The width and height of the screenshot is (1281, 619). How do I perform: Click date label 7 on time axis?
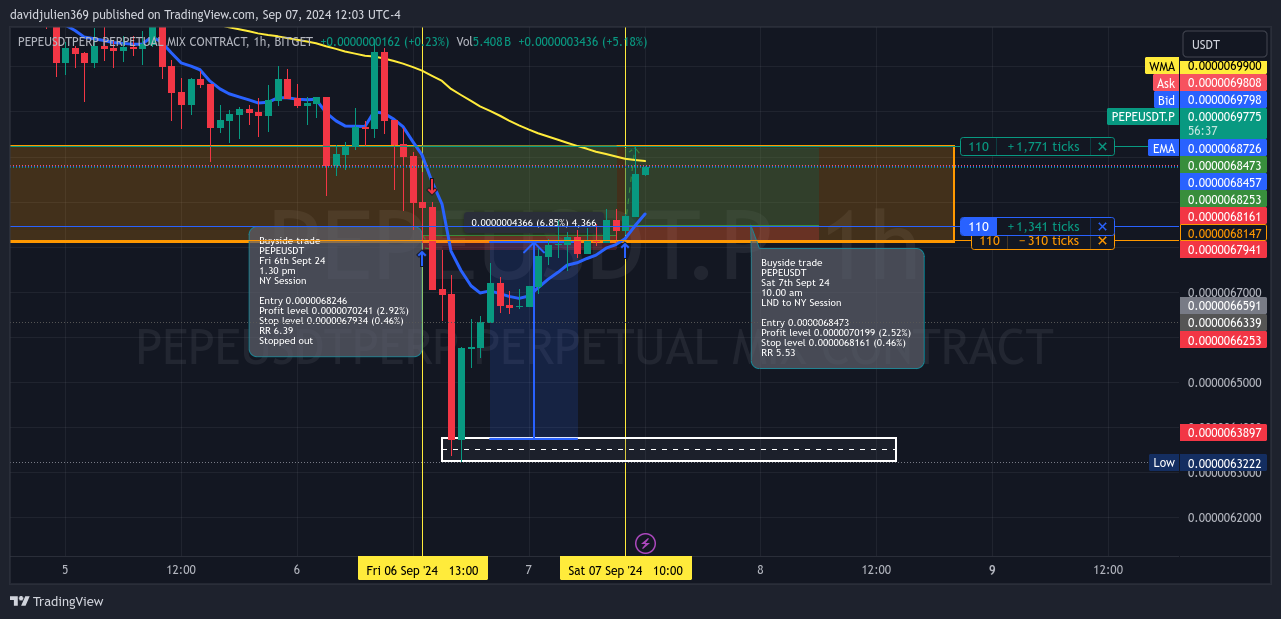pyautogui.click(x=528, y=570)
